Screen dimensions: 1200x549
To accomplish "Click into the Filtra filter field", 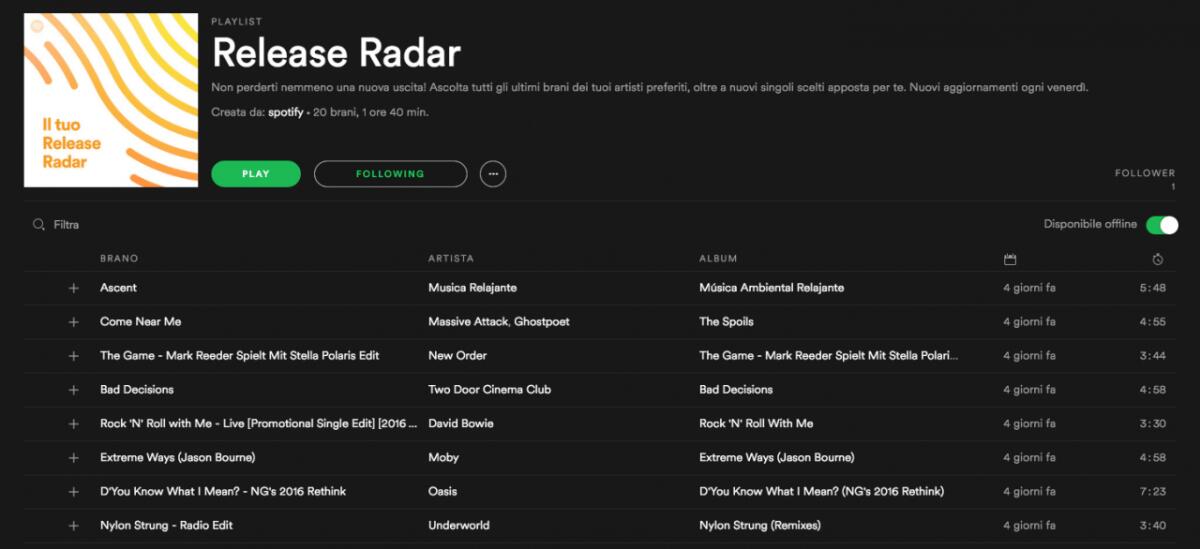I will (66, 225).
